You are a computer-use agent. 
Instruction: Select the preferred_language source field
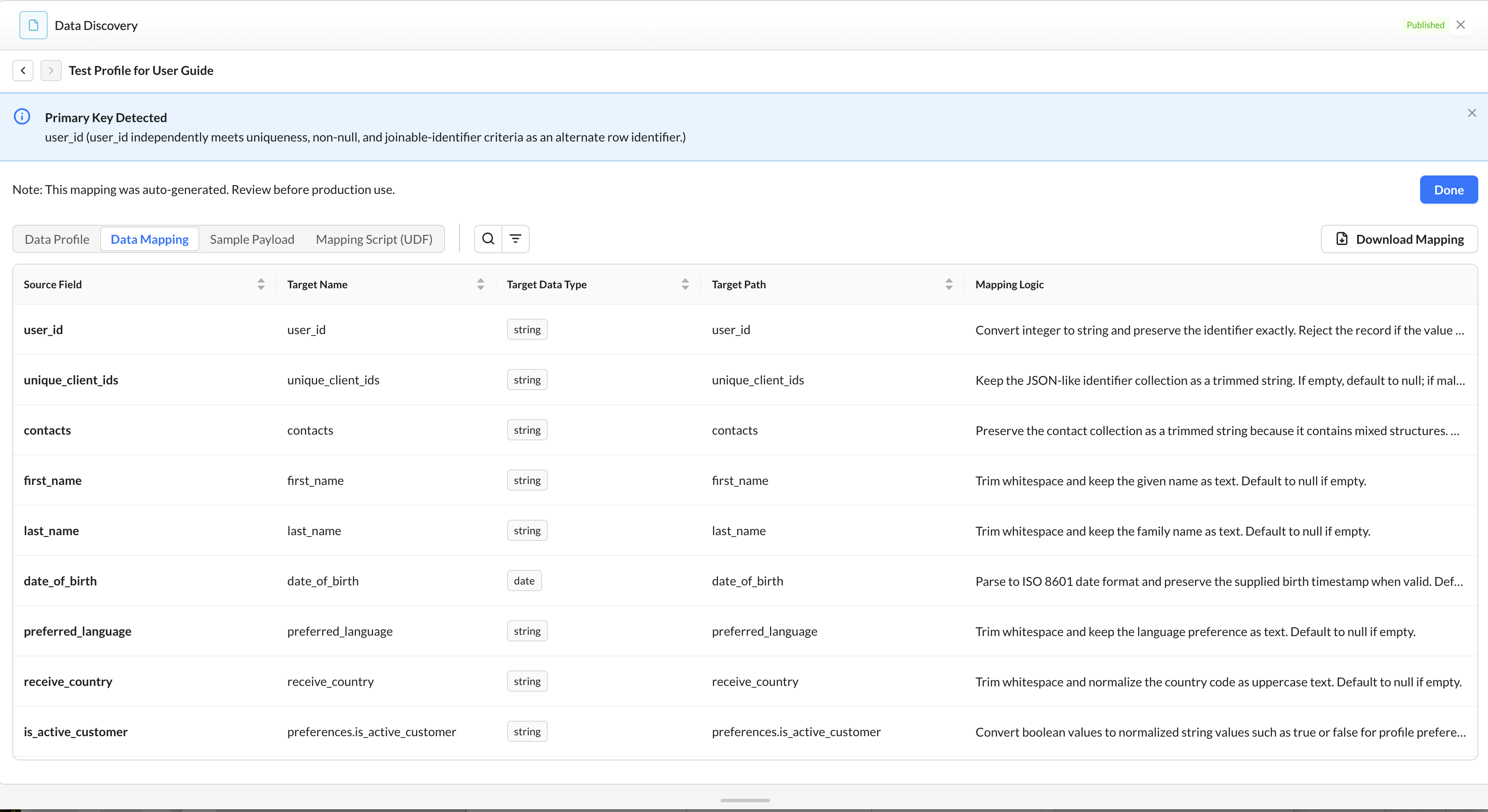tap(78, 631)
